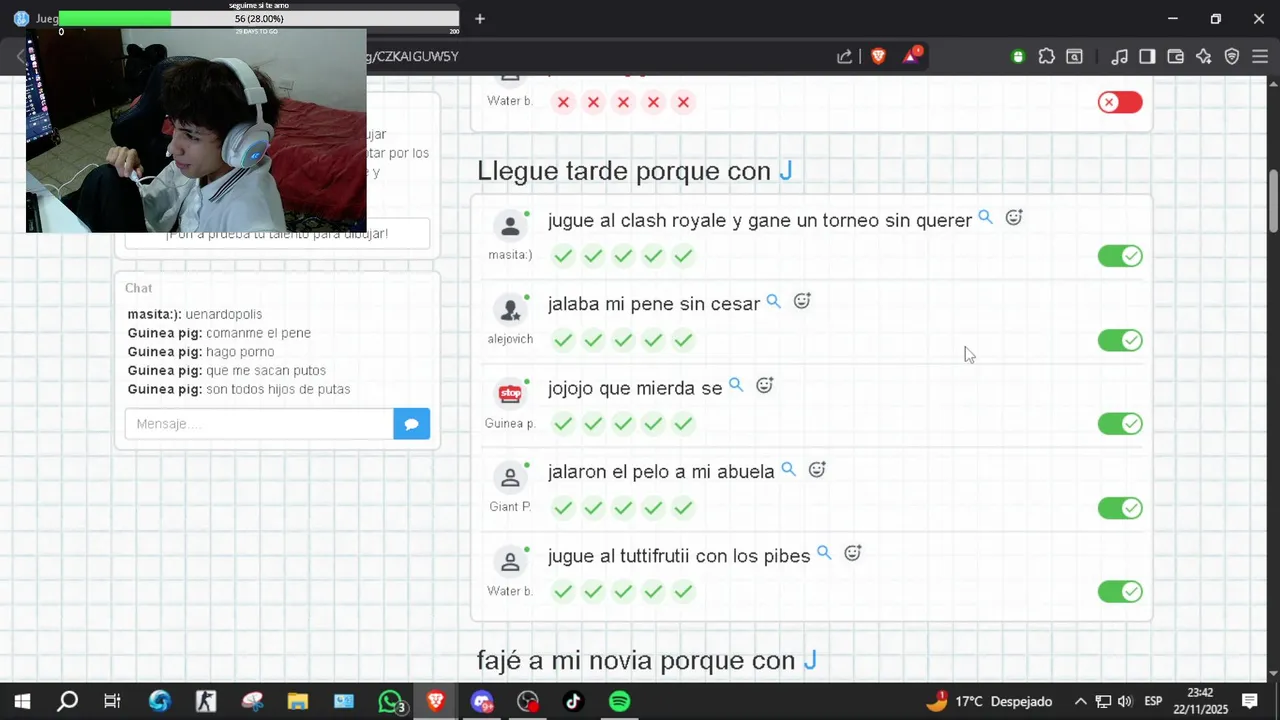Click the webcam overlay thumbnail
The width and height of the screenshot is (1280, 720).
(x=196, y=130)
